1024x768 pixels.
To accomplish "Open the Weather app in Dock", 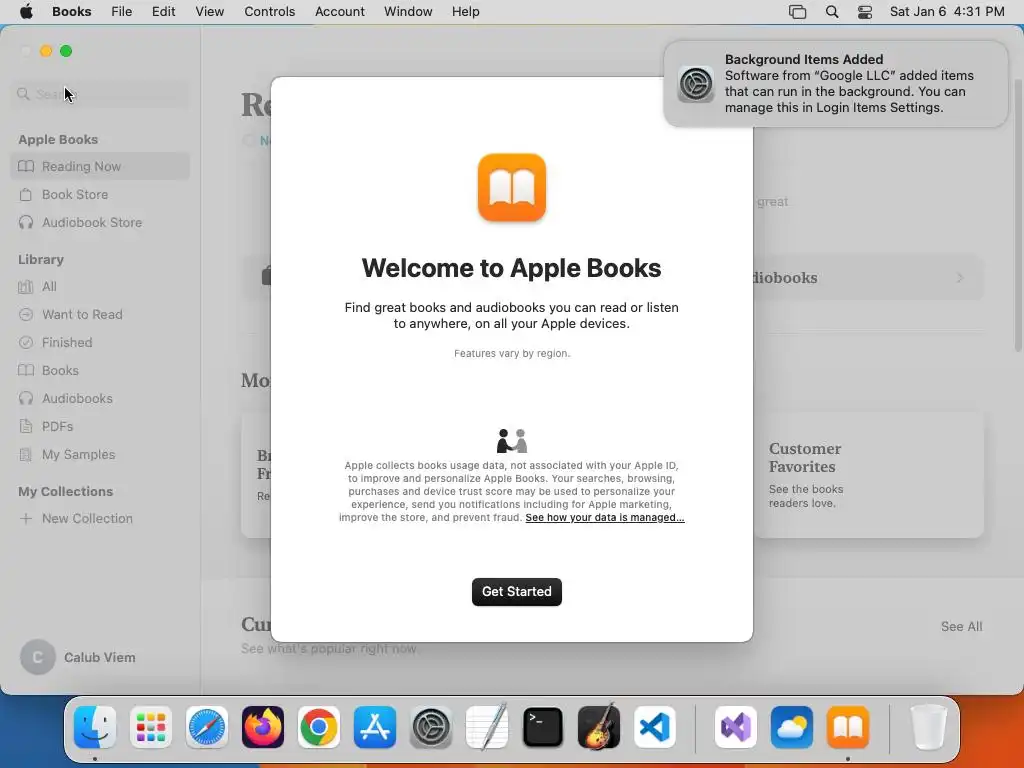I will click(792, 728).
